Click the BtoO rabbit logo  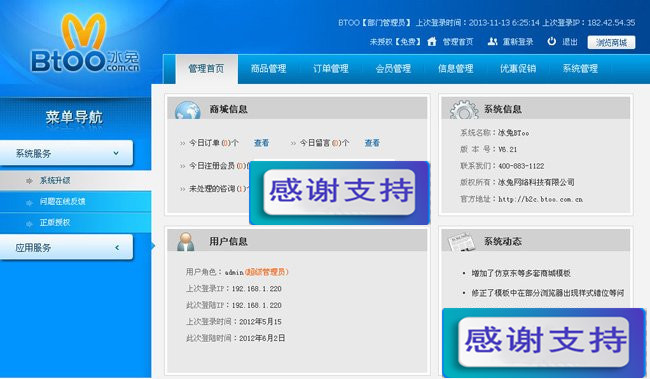85,44
